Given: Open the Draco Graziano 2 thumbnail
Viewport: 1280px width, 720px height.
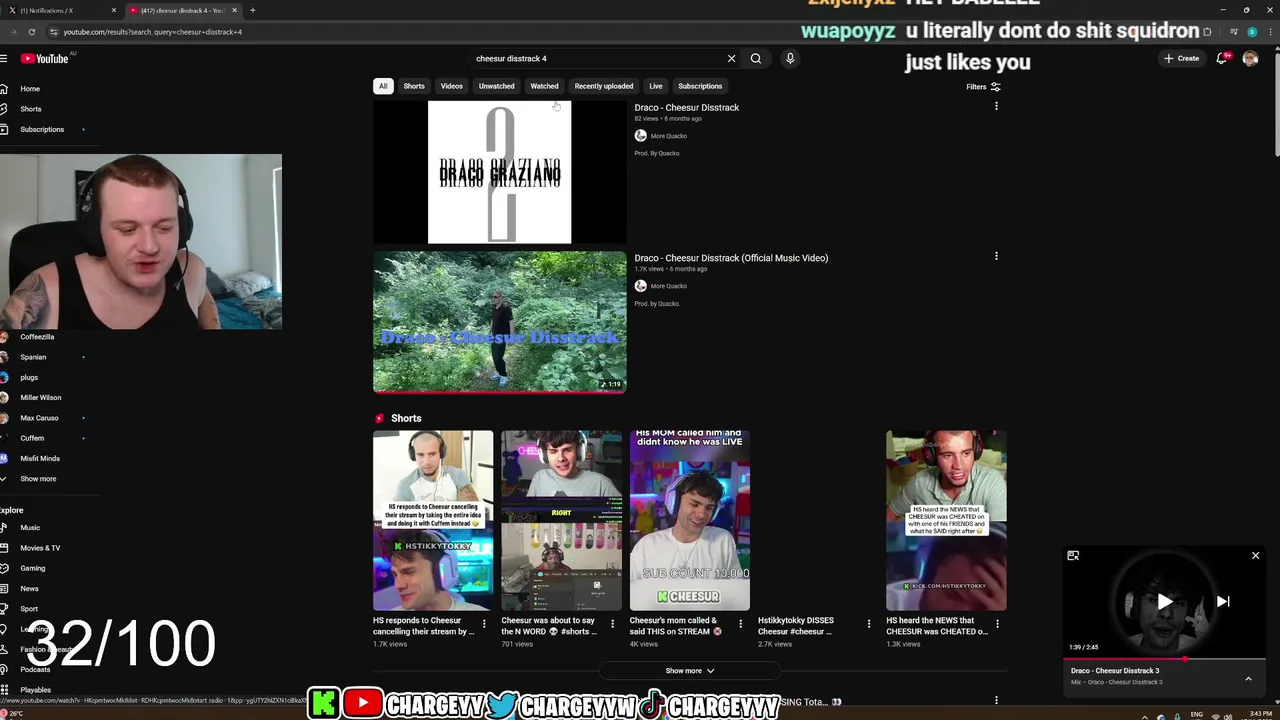Looking at the screenshot, I should [500, 172].
